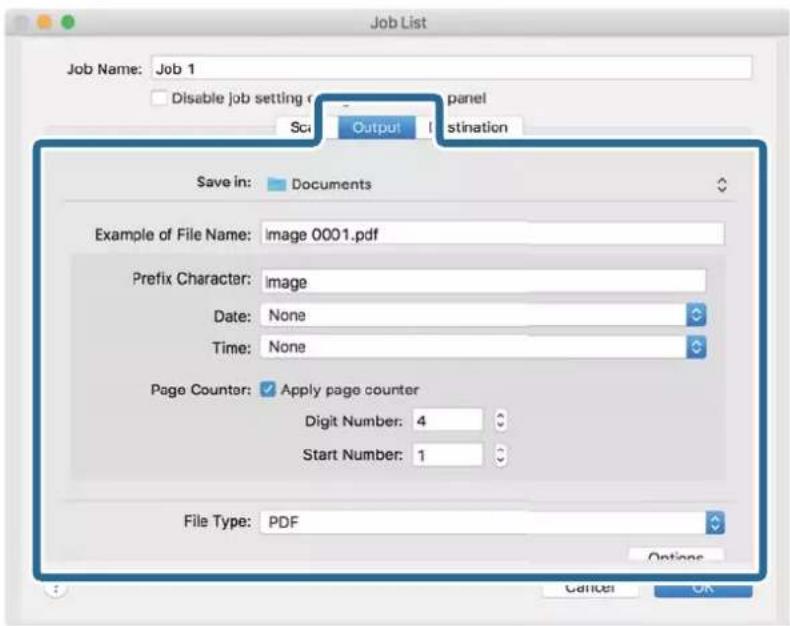
Task: Adjust the Digit Number stepper
Action: pyautogui.click(x=500, y=420)
